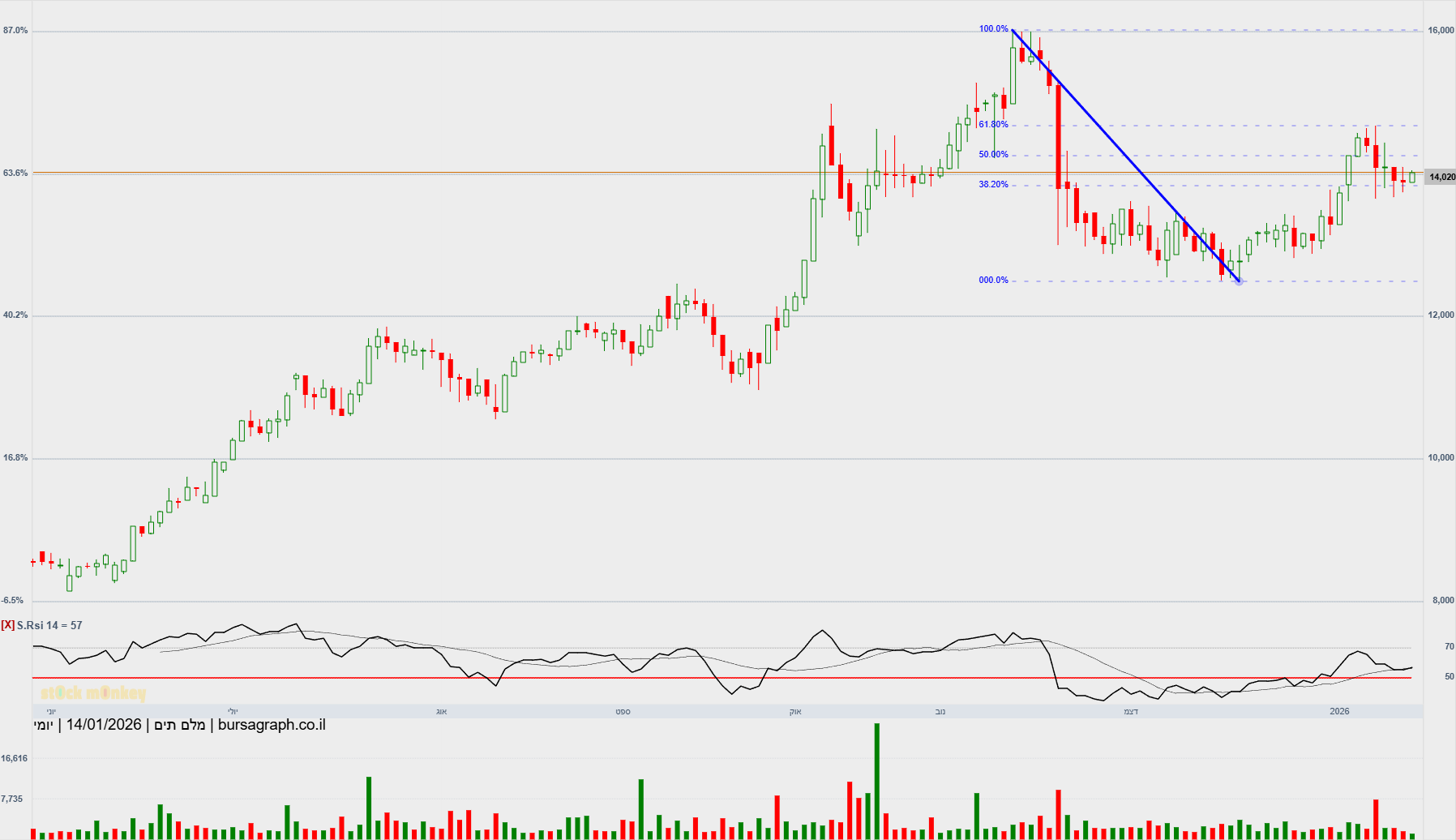Screen dimensions: 1456x840
Task: Select the Fibonacci trend line's bottom handle
Action: click(1239, 281)
